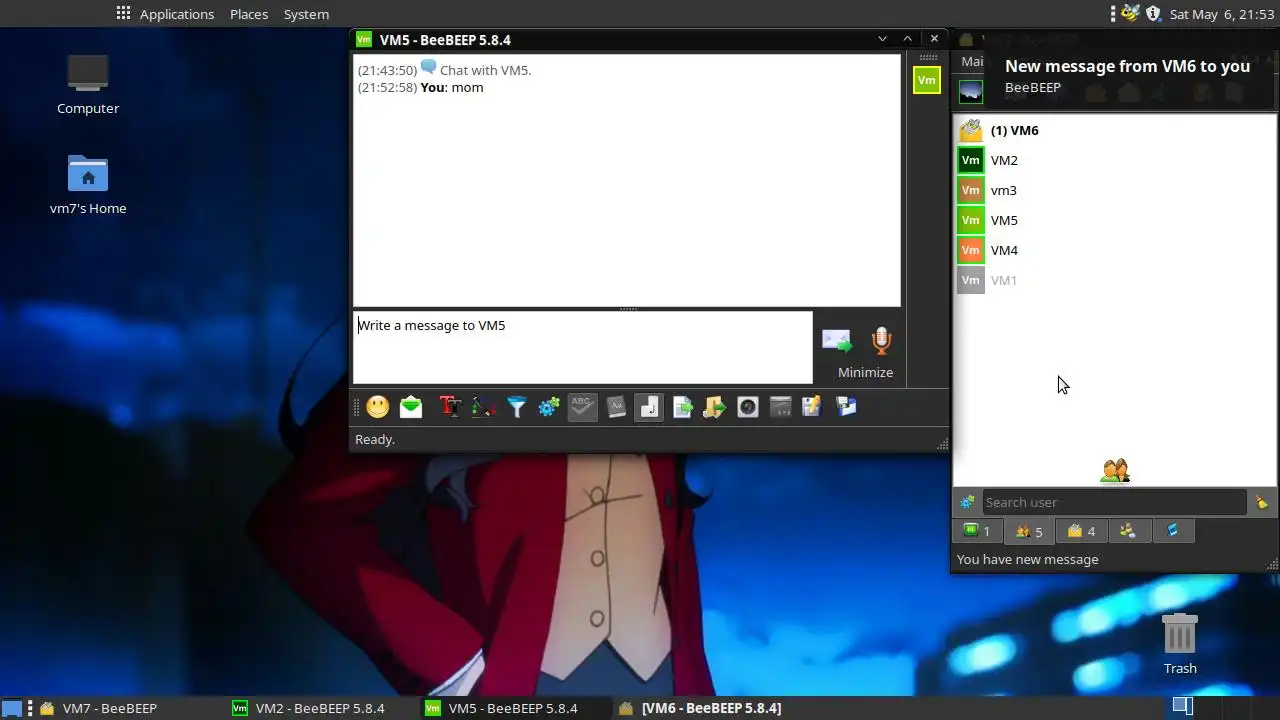Click show desktop button in bottom panel

pyautogui.click(x=11, y=708)
